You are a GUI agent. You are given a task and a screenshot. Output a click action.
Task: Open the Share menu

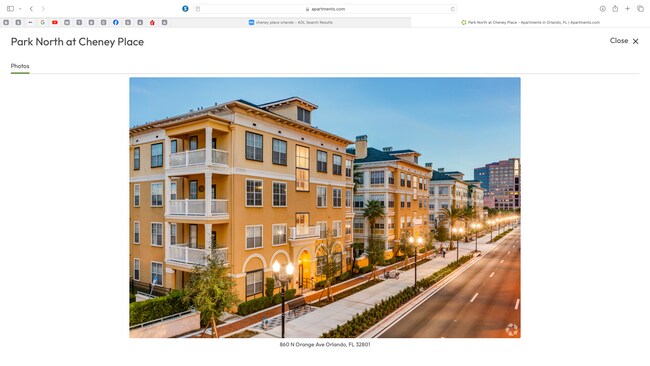point(615,9)
